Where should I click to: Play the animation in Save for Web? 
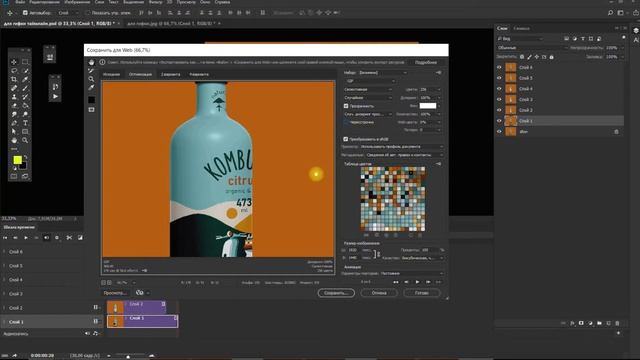417,282
